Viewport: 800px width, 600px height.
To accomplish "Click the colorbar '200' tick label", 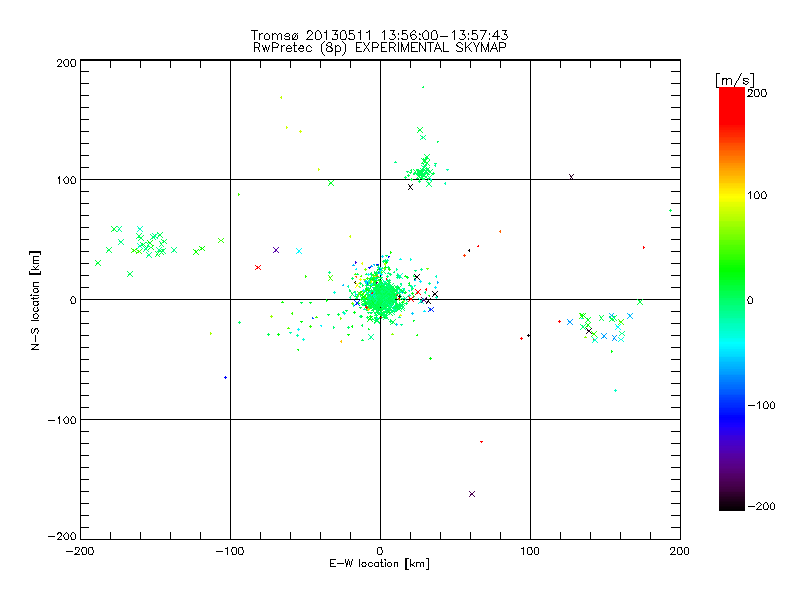I will point(757,93).
